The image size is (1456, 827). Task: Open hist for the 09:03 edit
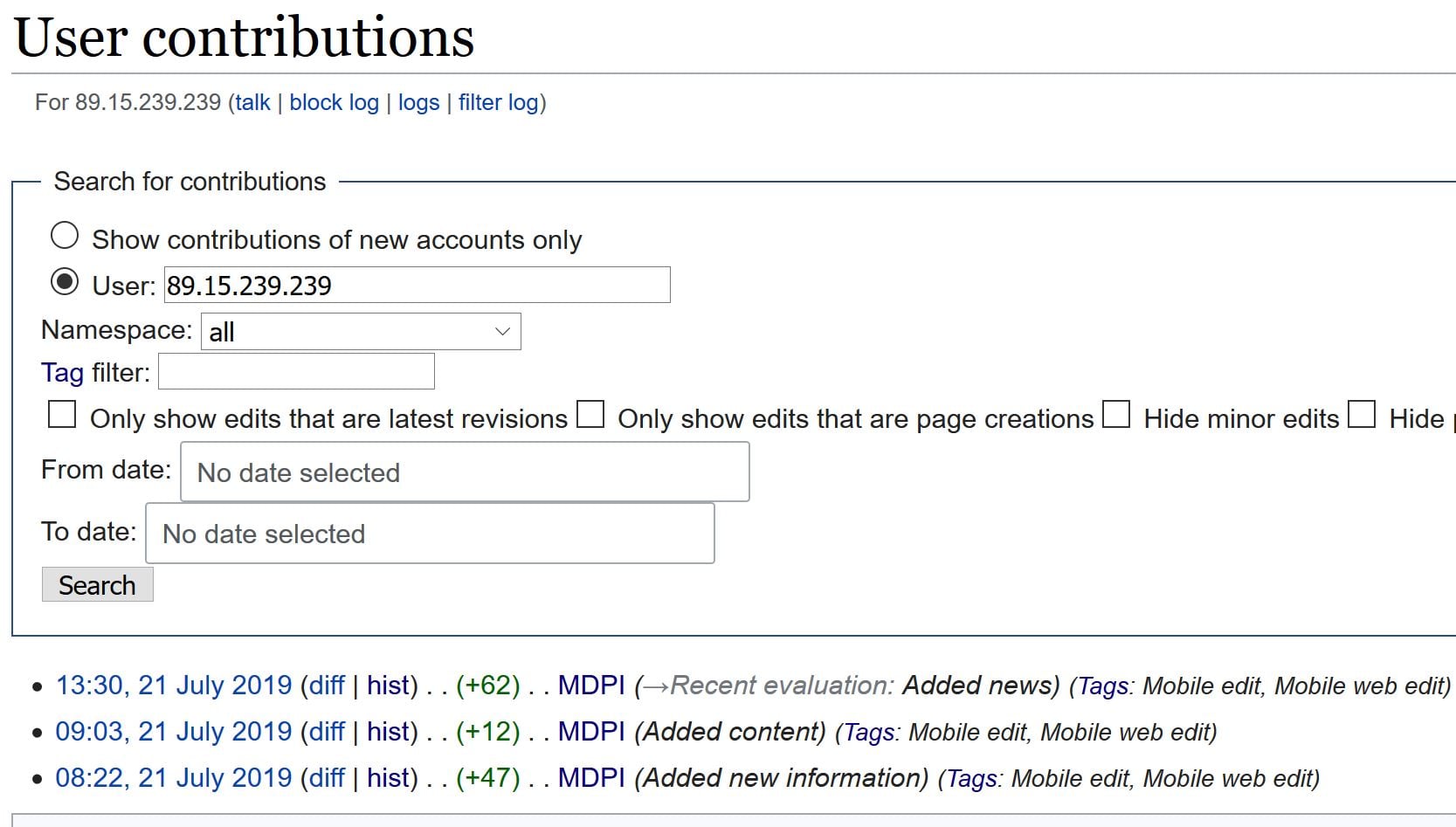(389, 732)
